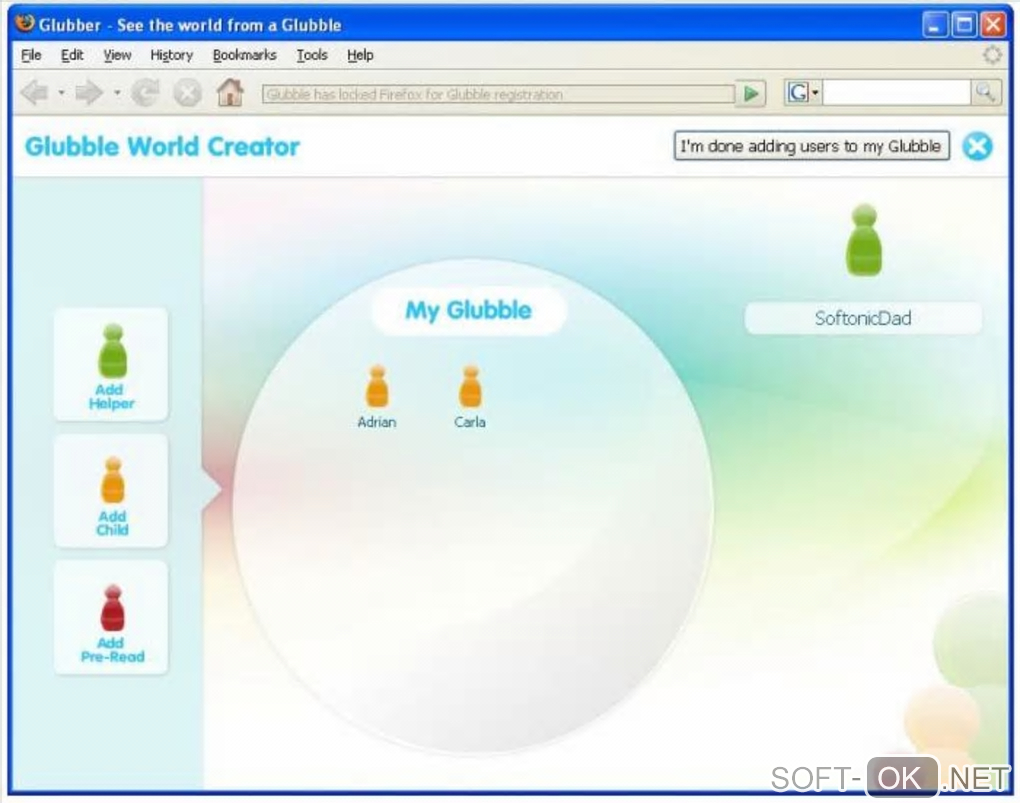Open the Google search engine dropdown
This screenshot has width=1020, height=803.
tap(803, 93)
